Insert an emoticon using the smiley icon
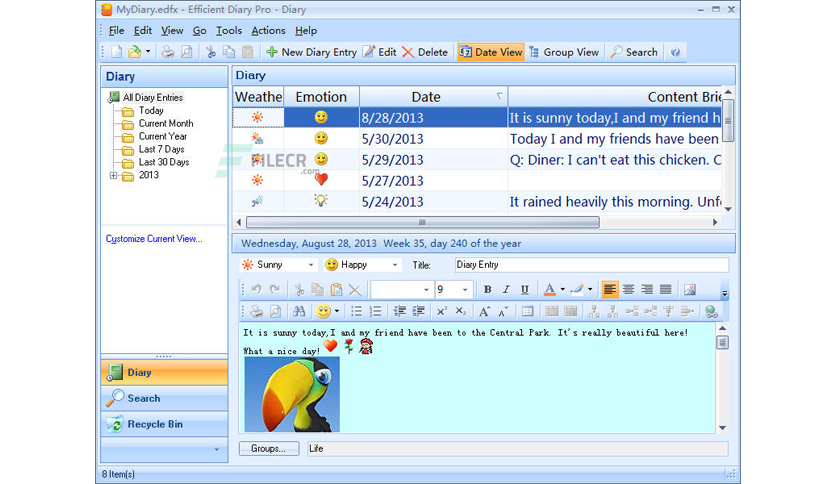The height and width of the screenshot is (484, 836). pos(323,311)
